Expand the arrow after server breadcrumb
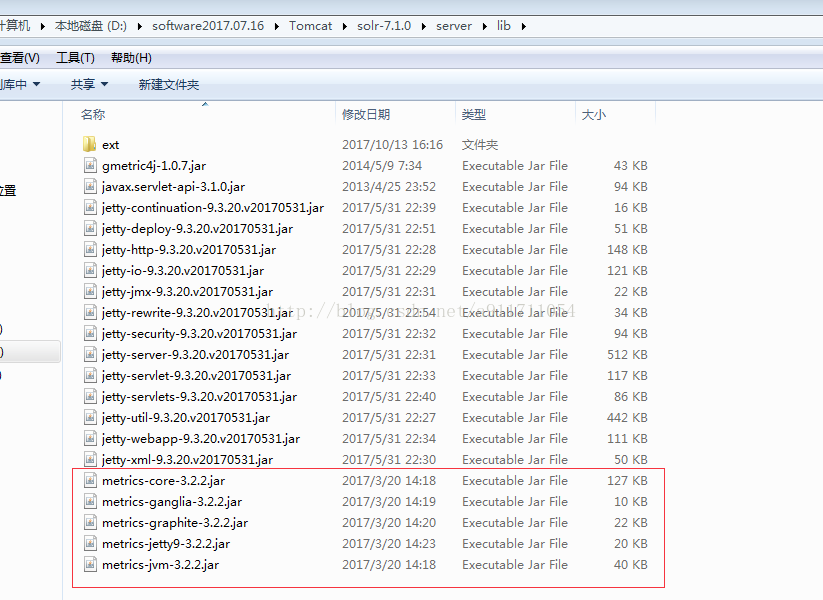This screenshot has width=823, height=600. coord(484,26)
